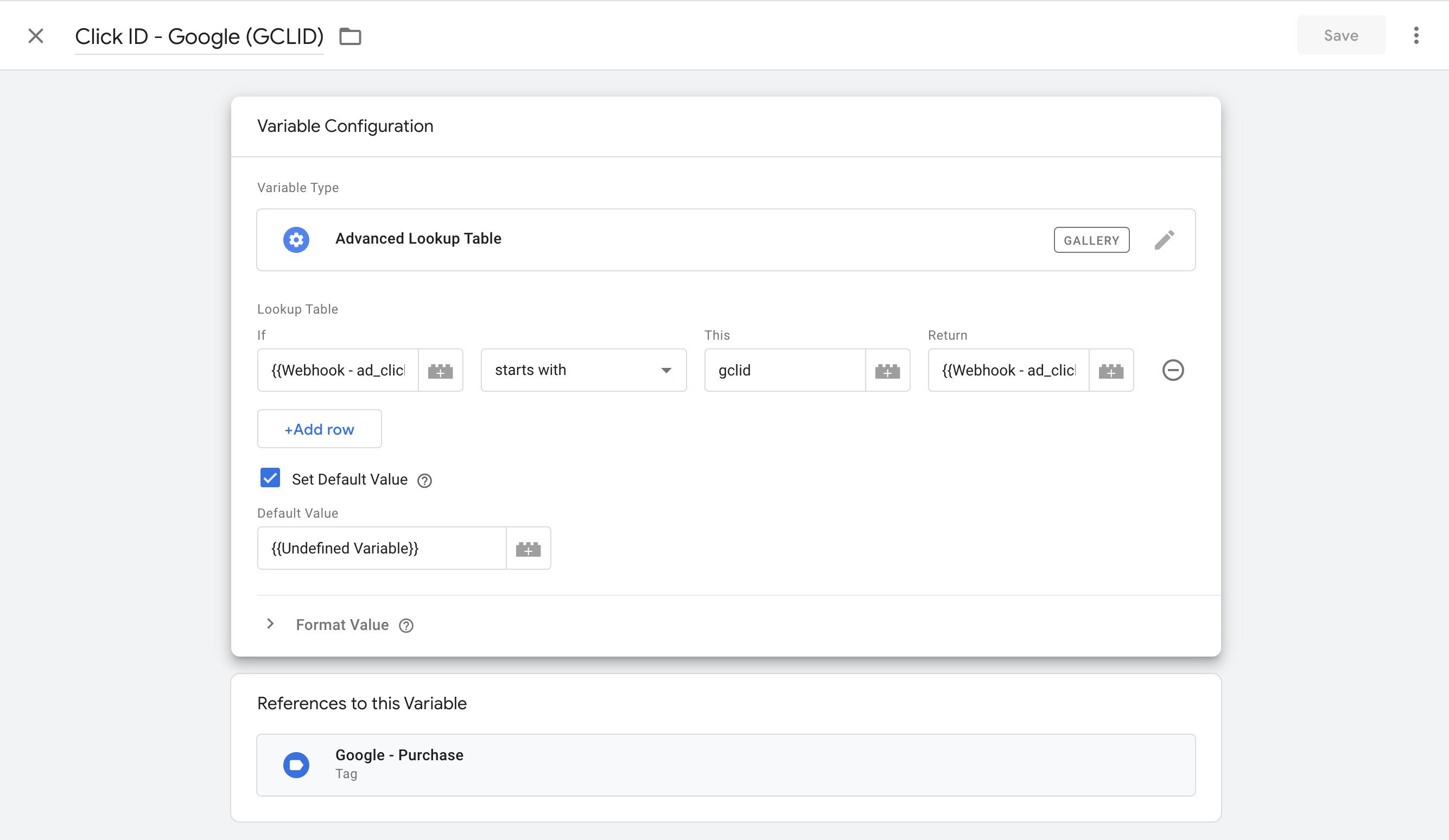Click the Advanced Lookup Table gear icon

pos(296,239)
